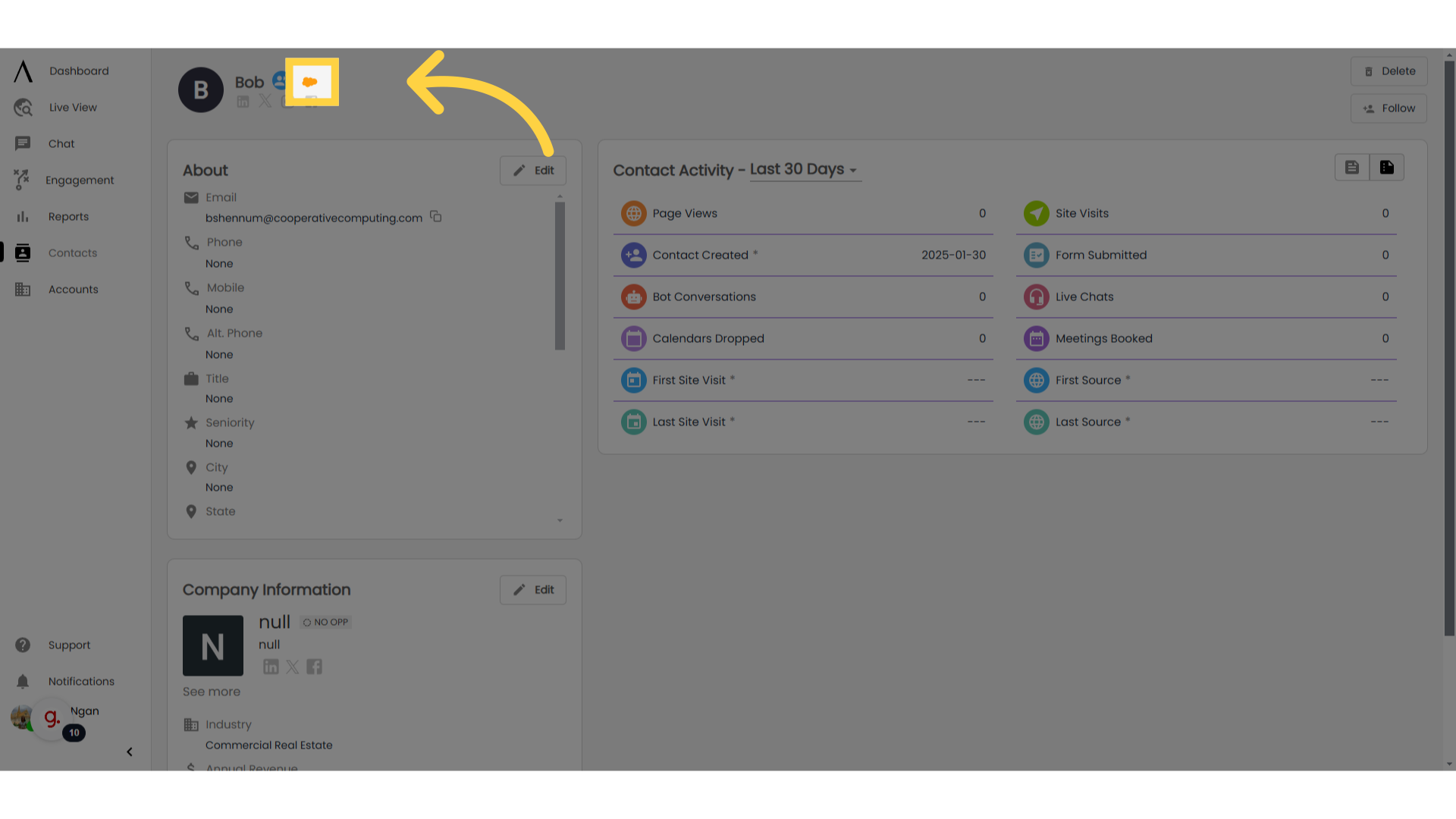Open the Engagement section icon
Image resolution: width=1456 pixels, height=819 pixels.
(x=21, y=180)
